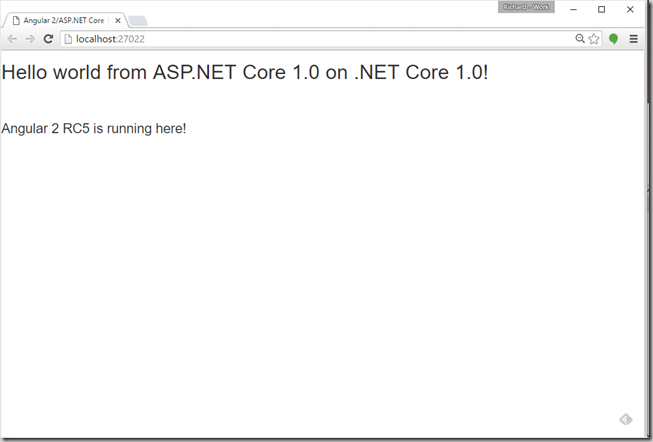Open the Richard - Work profile button
Viewport: 653px width, 442px height.
pyautogui.click(x=526, y=7)
